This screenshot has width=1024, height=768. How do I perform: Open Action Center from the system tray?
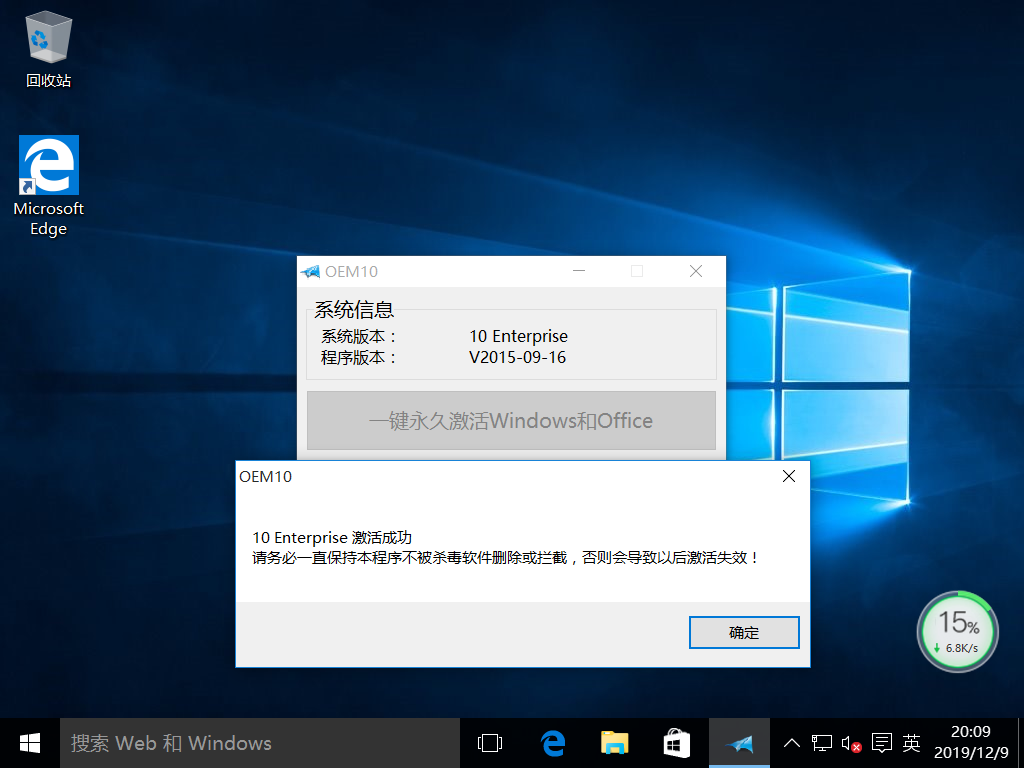[881, 743]
